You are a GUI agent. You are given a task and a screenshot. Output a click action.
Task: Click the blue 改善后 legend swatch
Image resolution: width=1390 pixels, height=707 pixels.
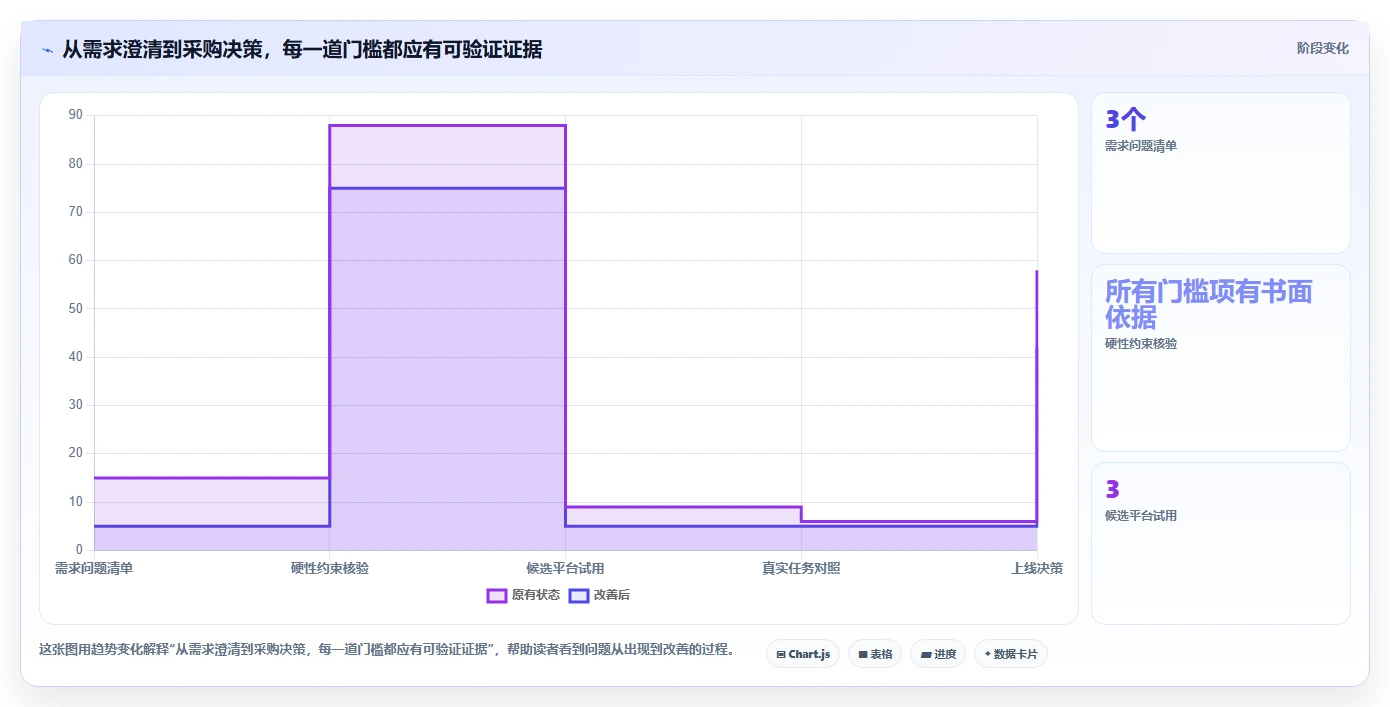(579, 595)
